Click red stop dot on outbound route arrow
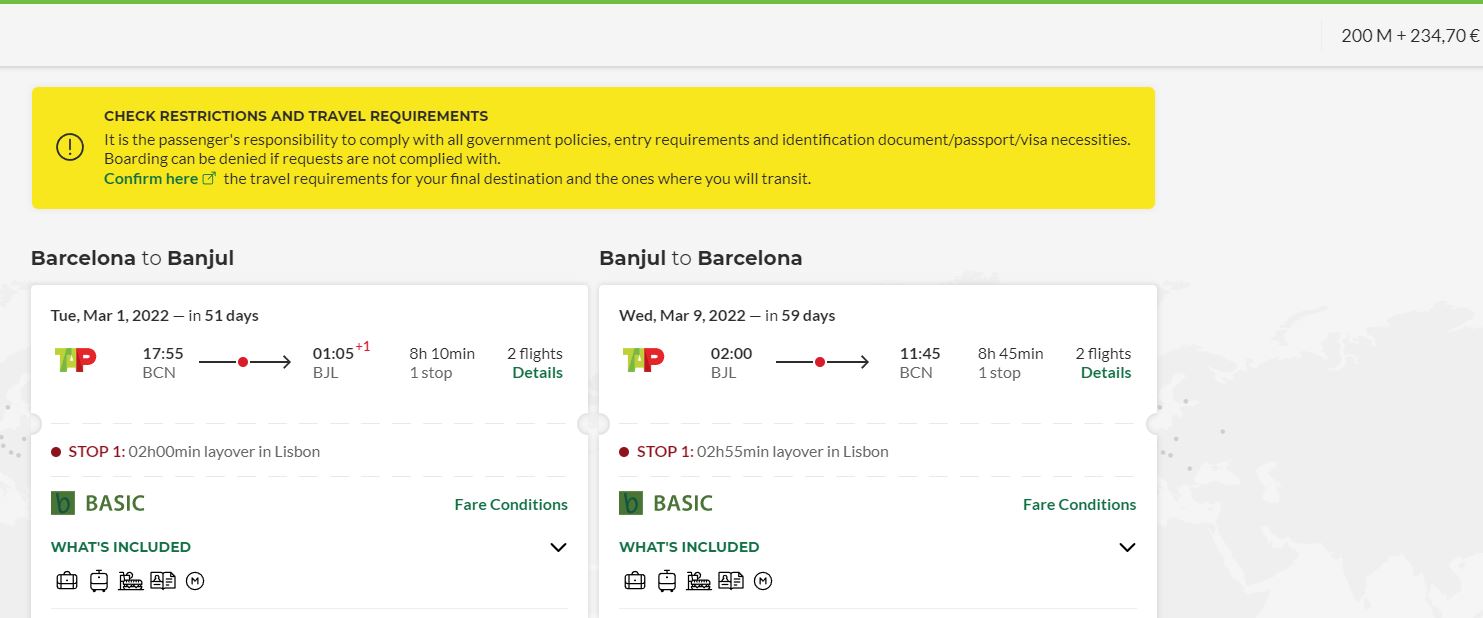1483x618 pixels. [x=243, y=362]
